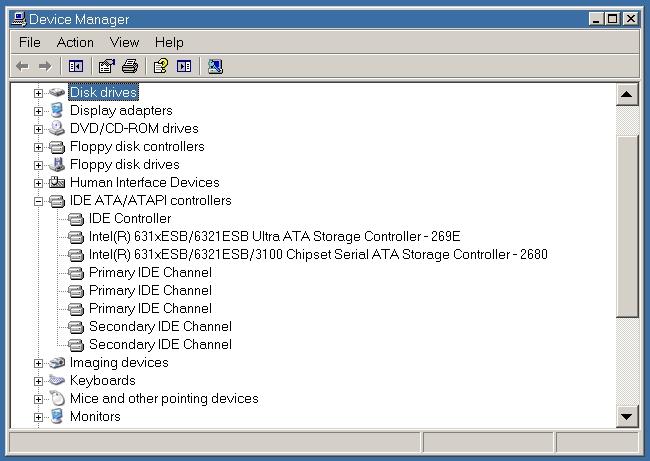Expand the Disk drives node
The height and width of the screenshot is (461, 650).
click(38, 93)
